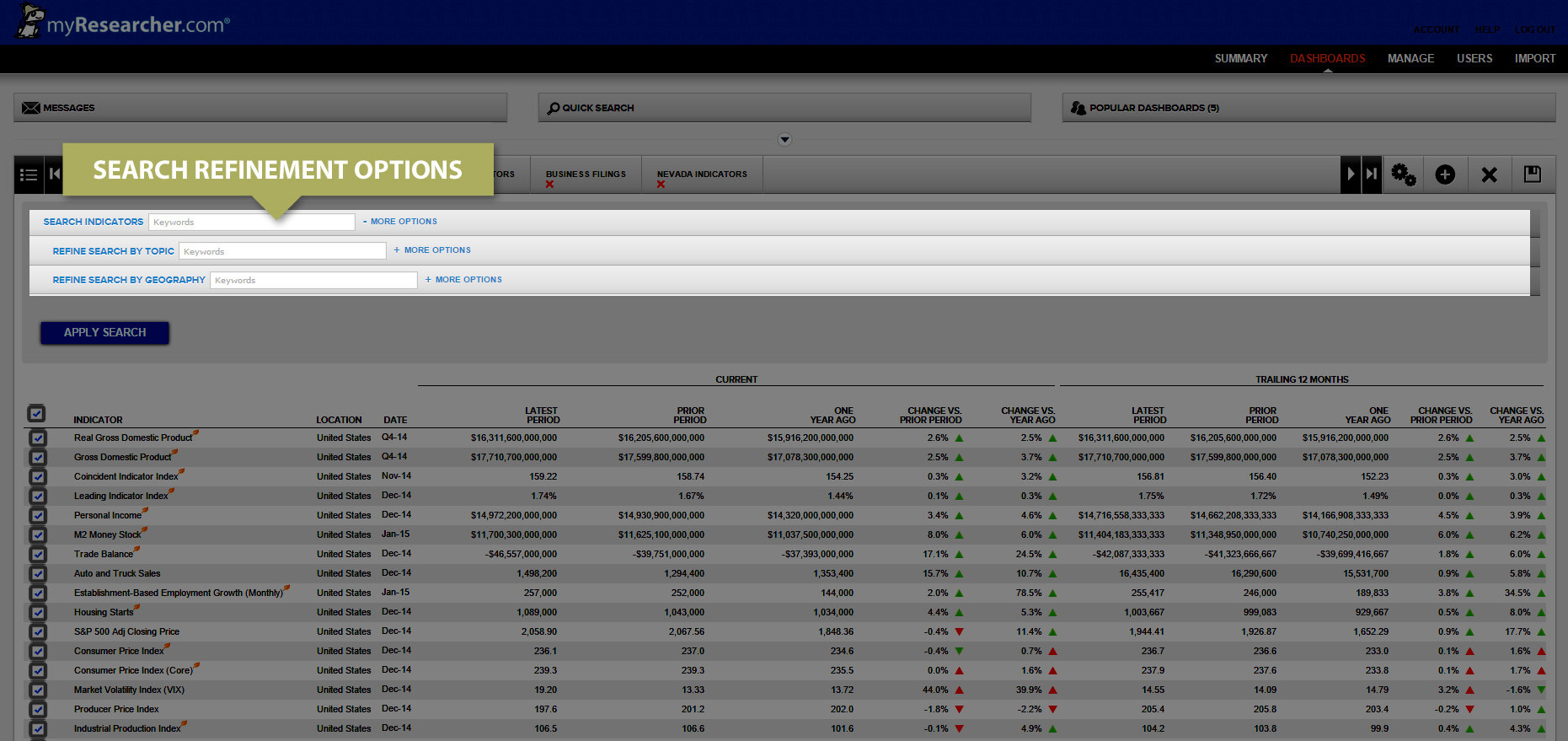The height and width of the screenshot is (741, 1568).
Task: Open the Quick Search magnifier panel
Action: coord(784,108)
